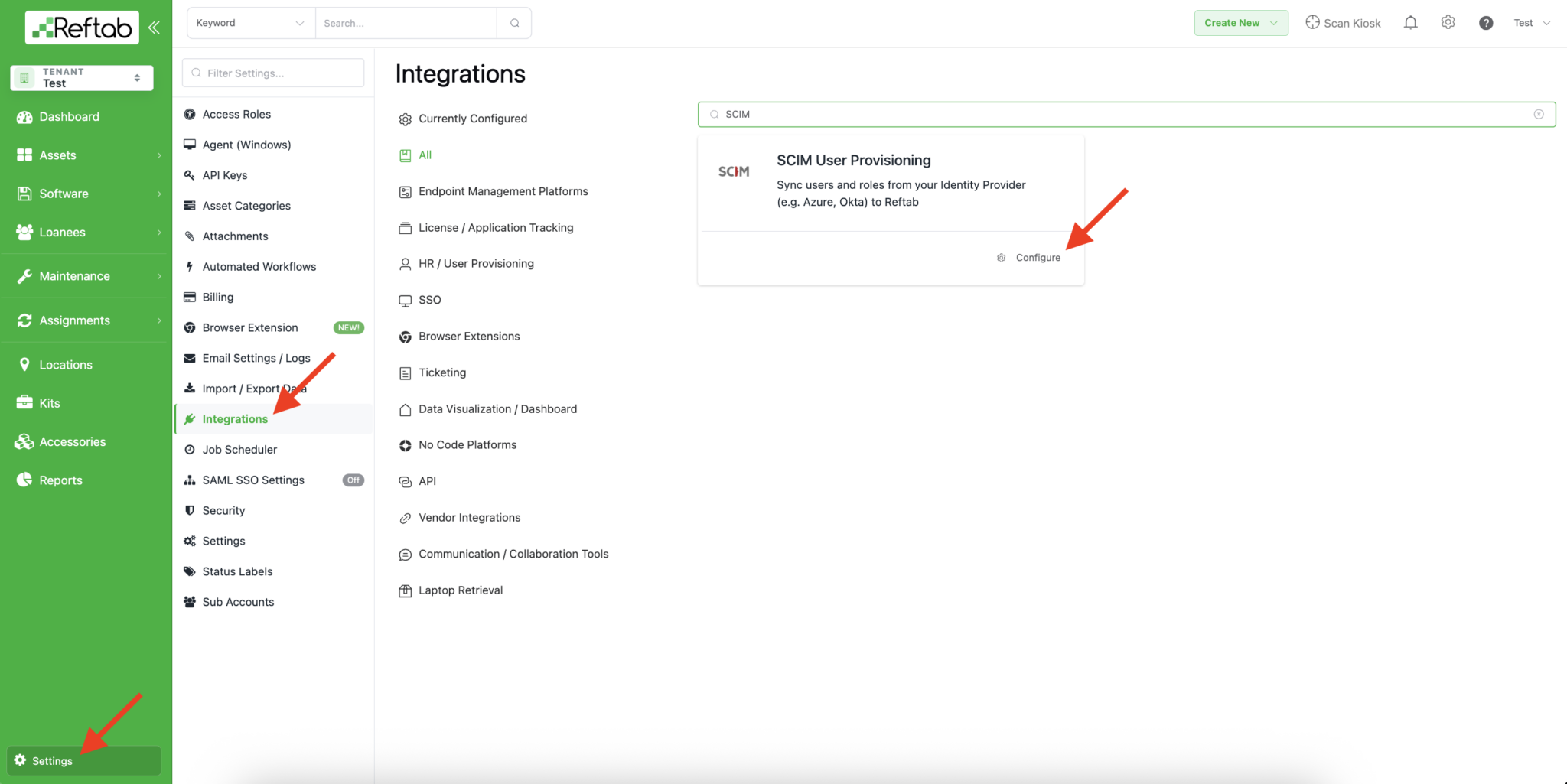Filter by Data Visualization / Dashboard

(488, 409)
